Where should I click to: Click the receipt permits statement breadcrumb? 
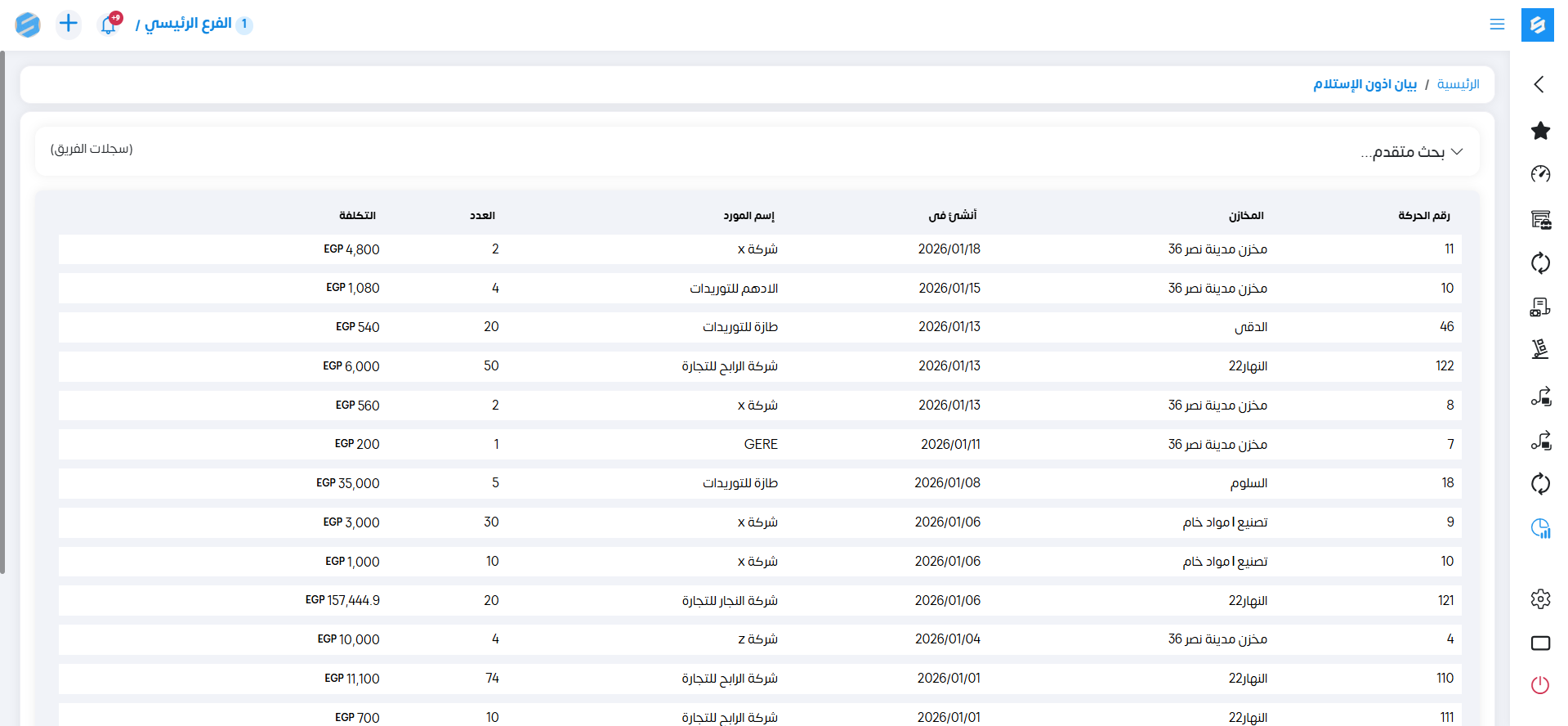pos(1365,84)
